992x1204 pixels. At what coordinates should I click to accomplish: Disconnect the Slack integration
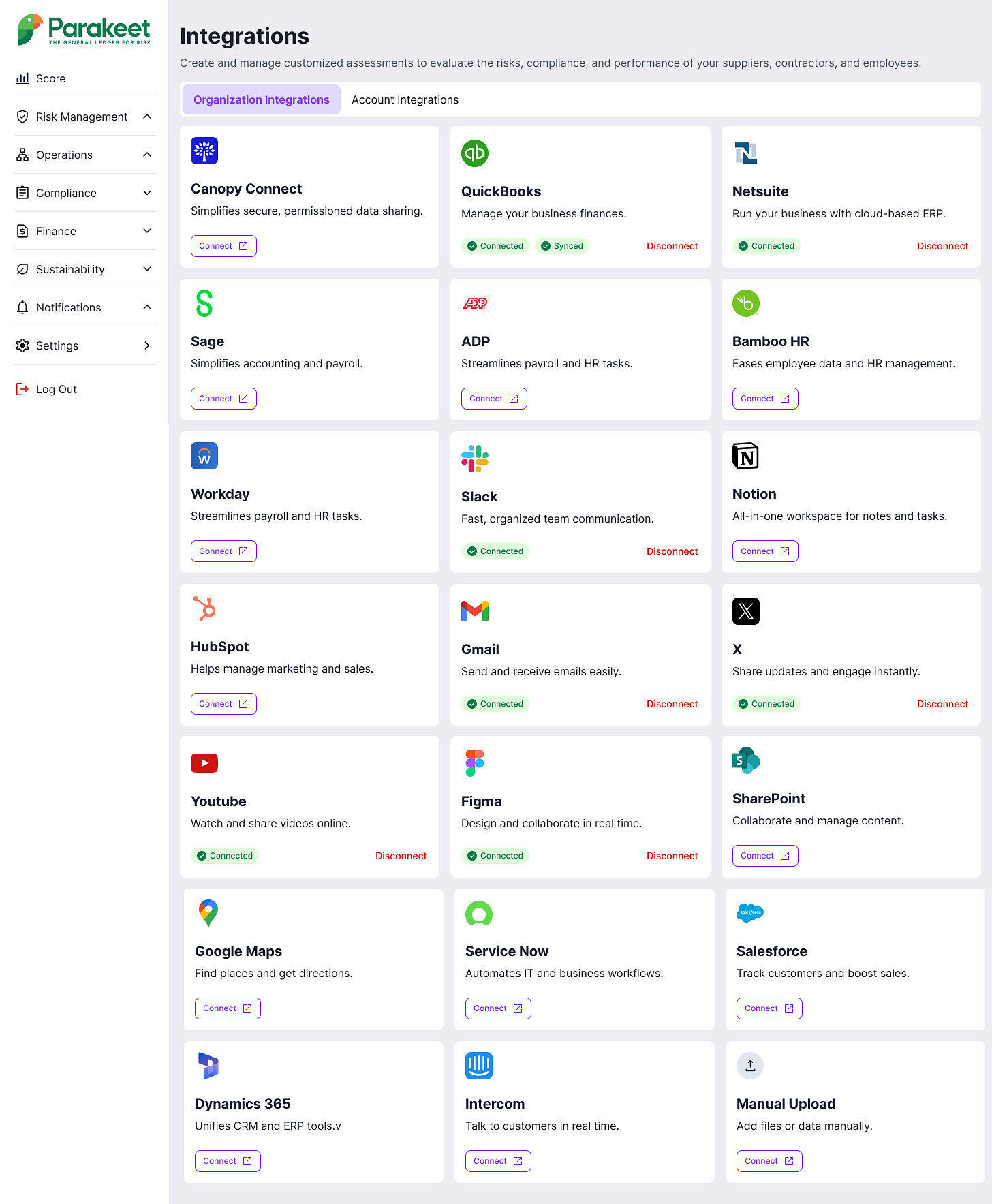[x=672, y=551]
